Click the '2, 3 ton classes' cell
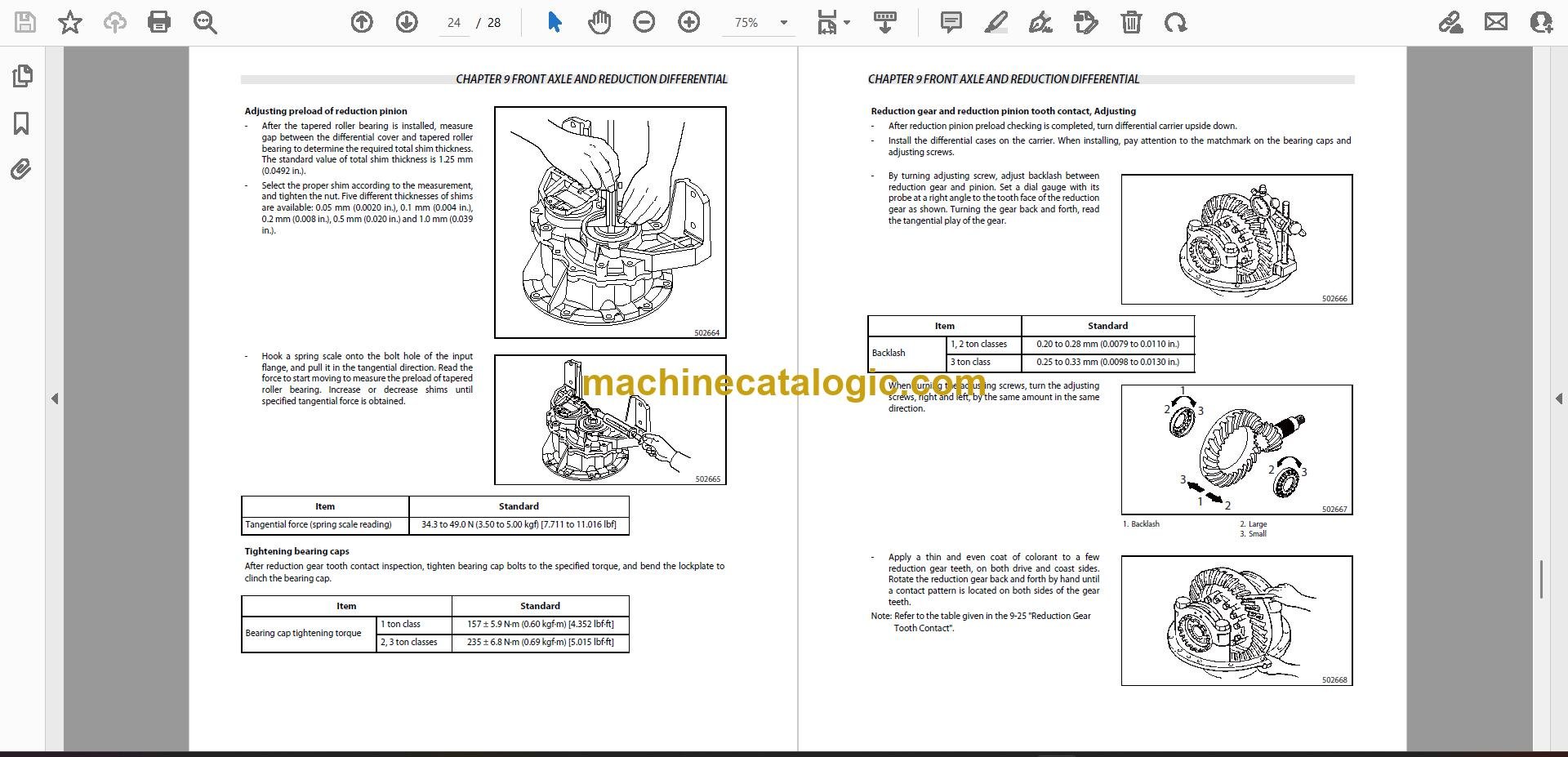Viewport: 1568px width, 757px height. (414, 643)
